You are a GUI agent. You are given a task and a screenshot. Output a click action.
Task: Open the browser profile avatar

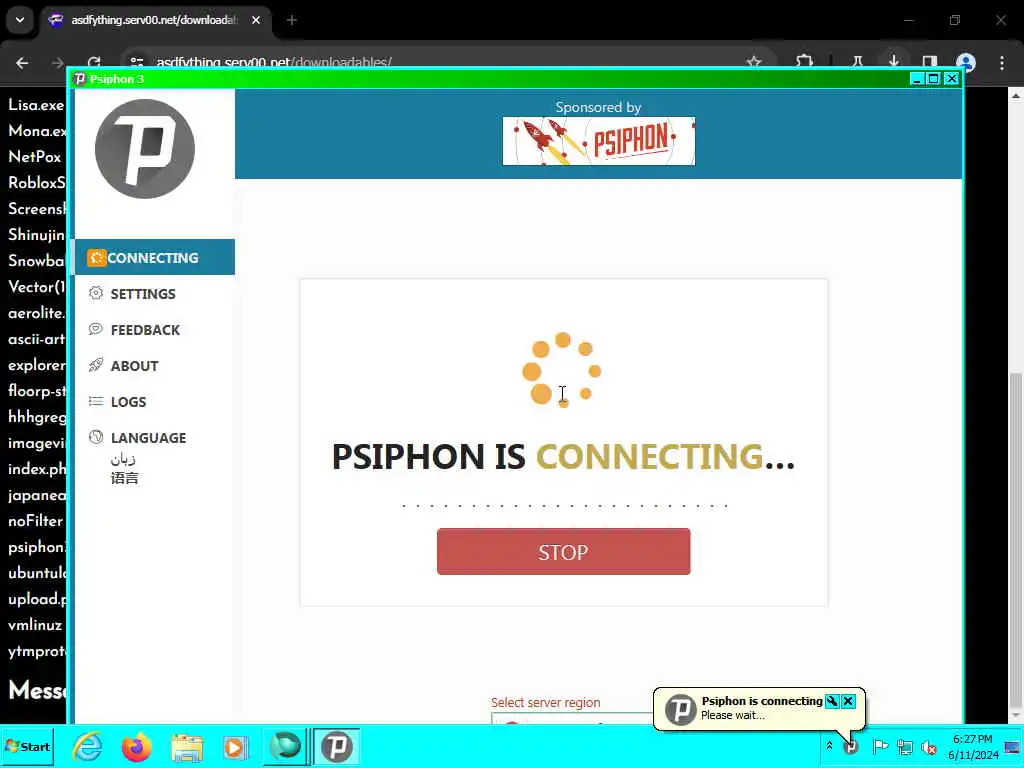(x=966, y=62)
